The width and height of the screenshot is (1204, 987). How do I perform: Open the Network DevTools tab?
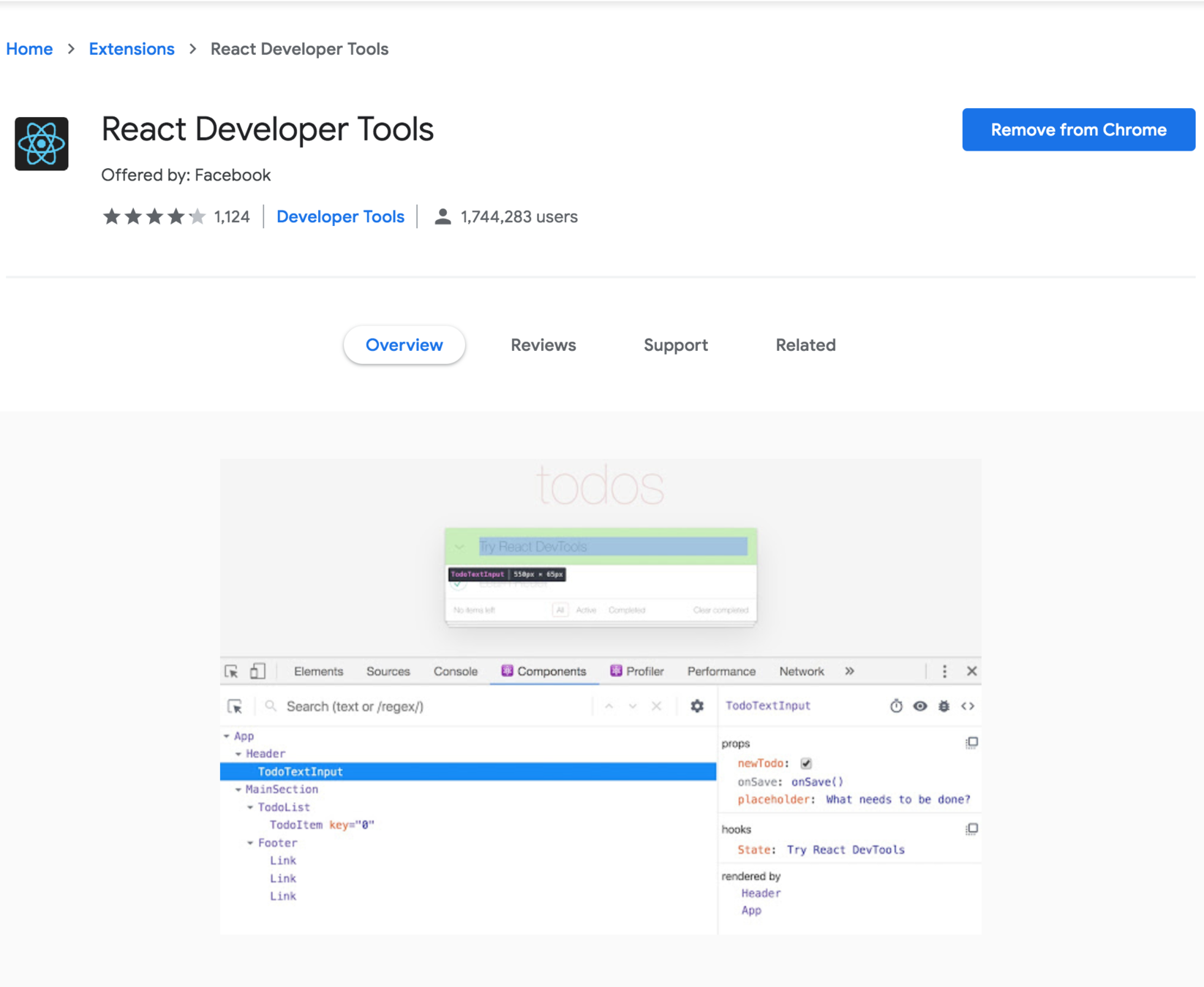[802, 671]
